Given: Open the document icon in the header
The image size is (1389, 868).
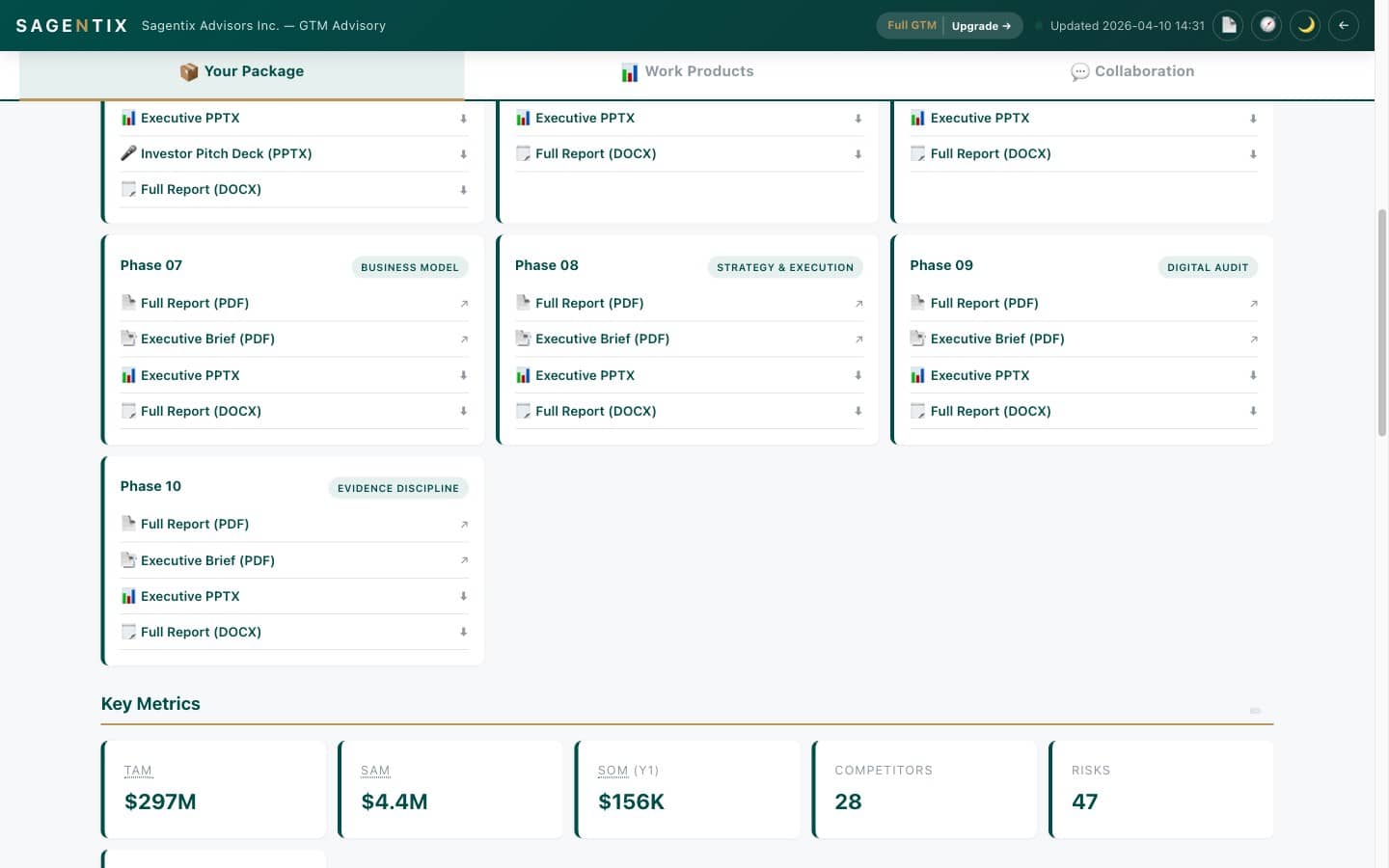Looking at the screenshot, I should point(1229,25).
